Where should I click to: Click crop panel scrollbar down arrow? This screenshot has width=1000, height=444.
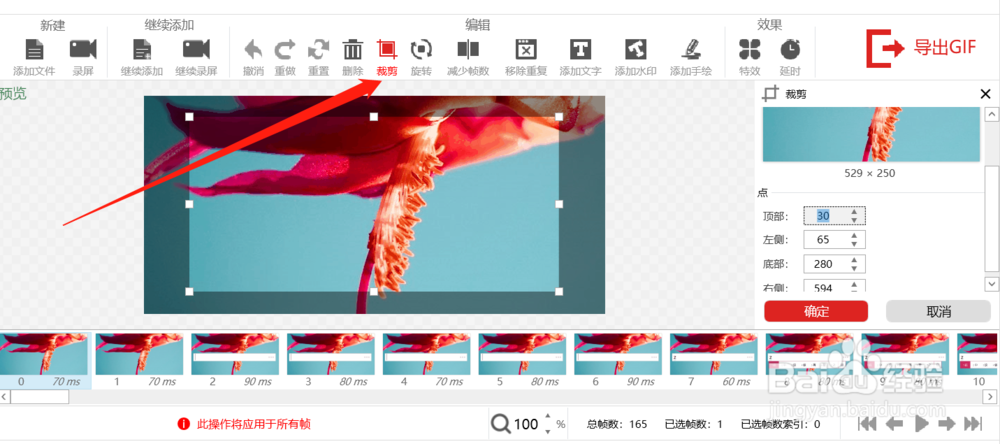(992, 283)
